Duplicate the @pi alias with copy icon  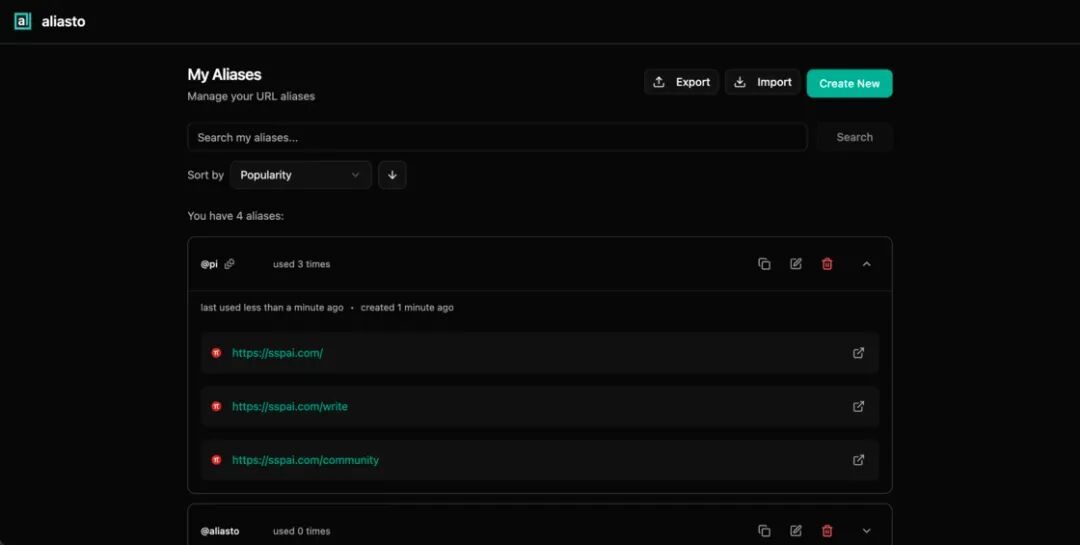click(764, 264)
